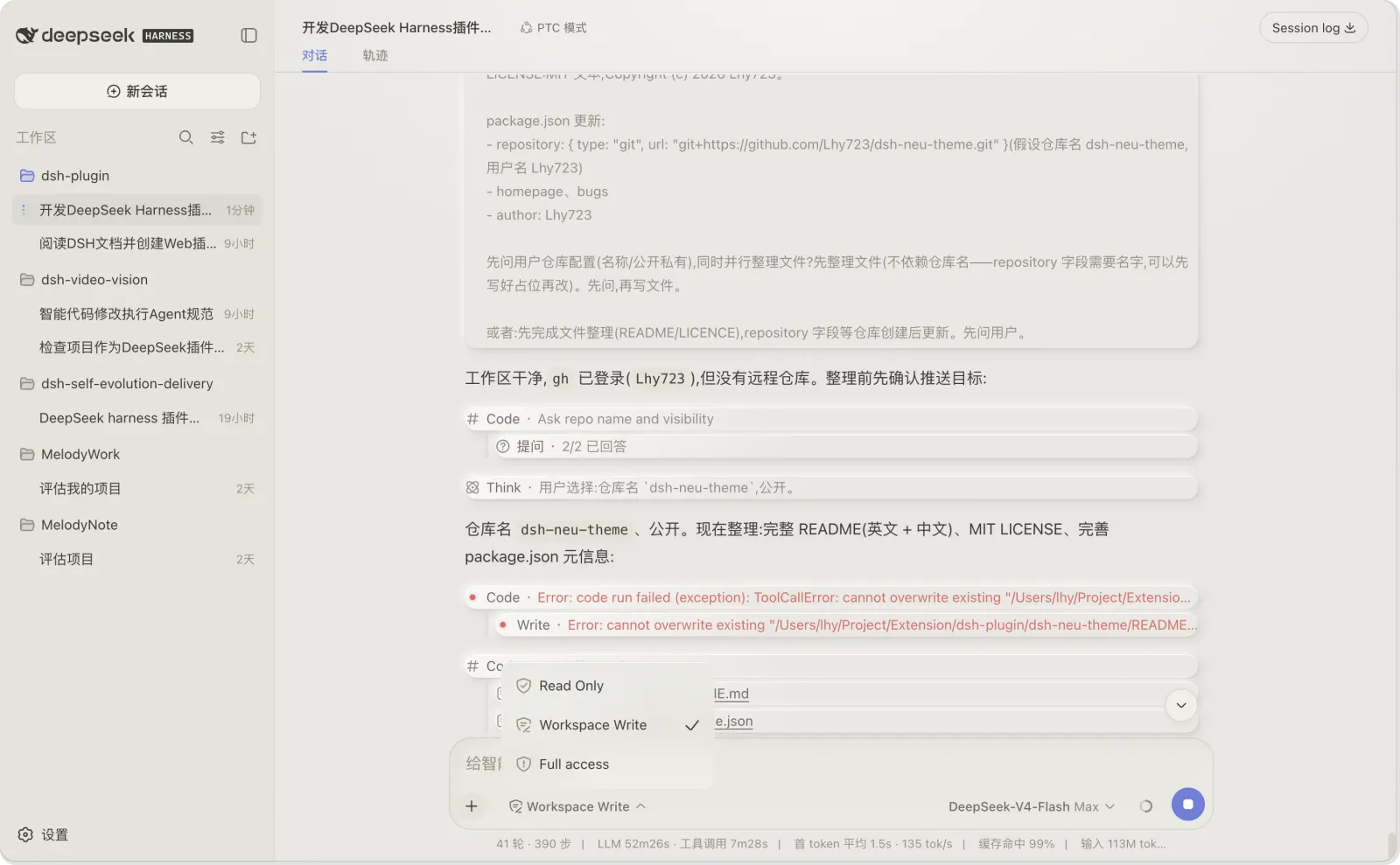
Task: Collapse the sidebar with the panel icon
Action: [248, 35]
